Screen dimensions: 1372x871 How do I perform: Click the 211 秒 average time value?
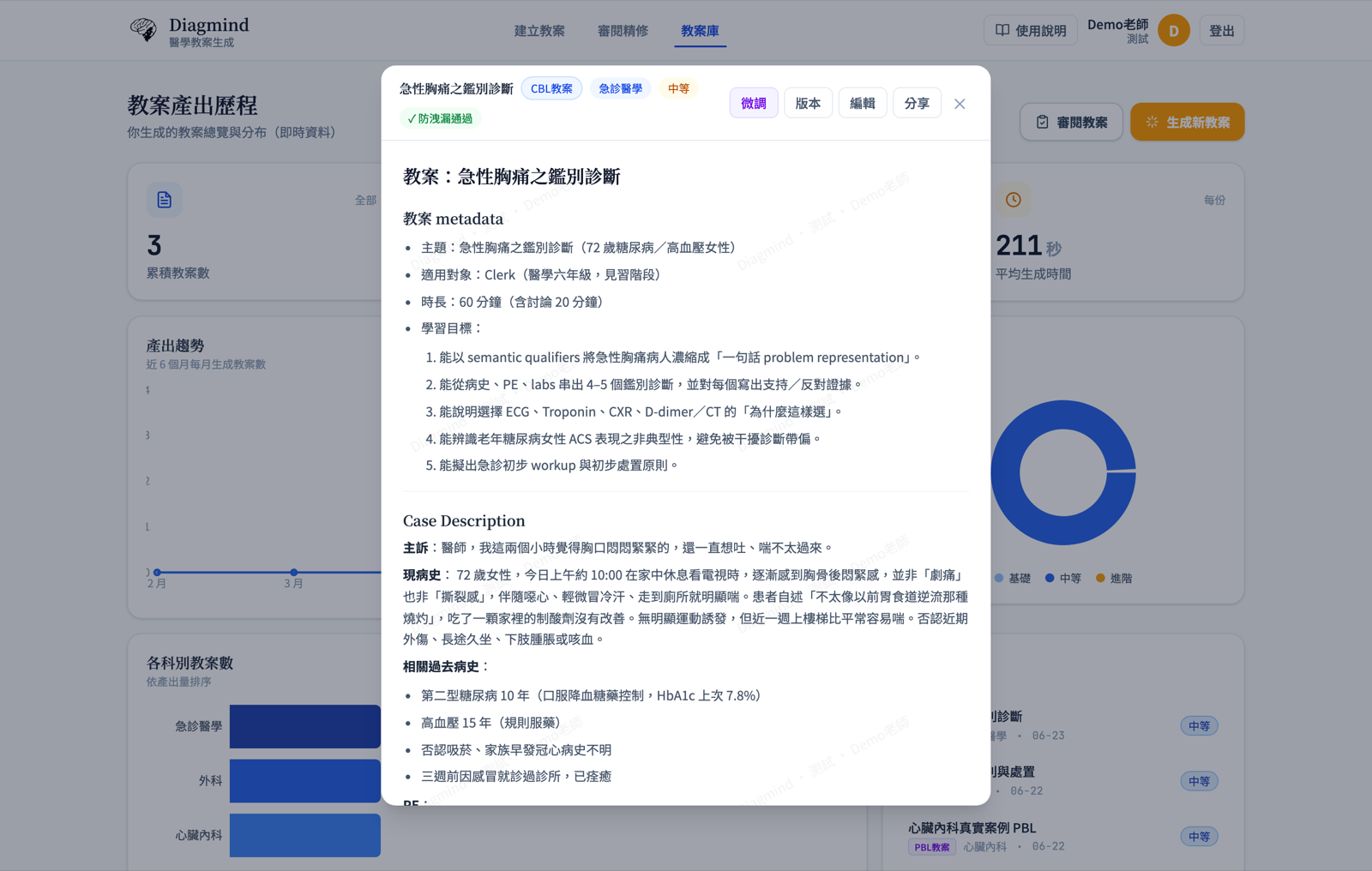coord(1028,246)
